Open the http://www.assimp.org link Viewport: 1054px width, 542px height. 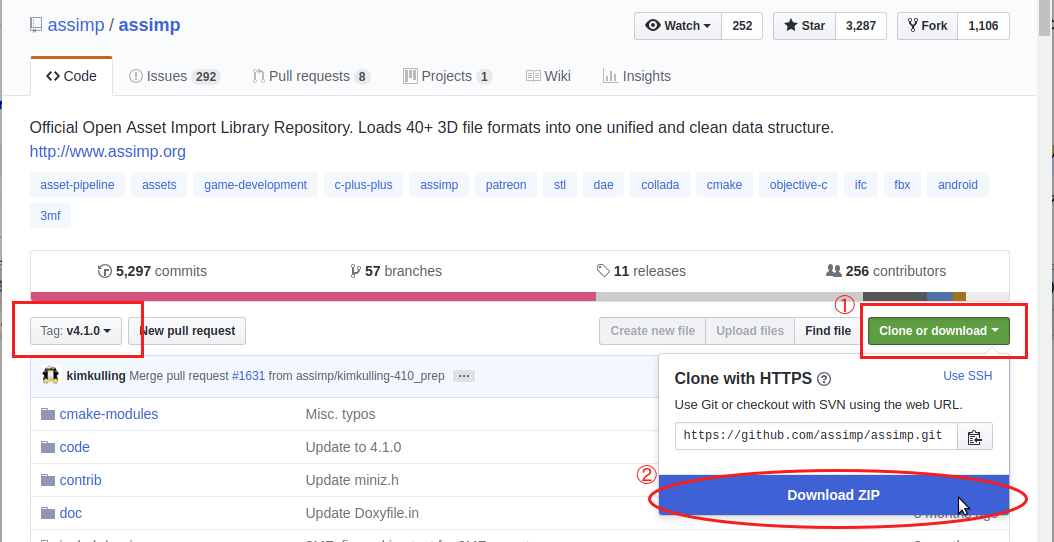tap(107, 152)
